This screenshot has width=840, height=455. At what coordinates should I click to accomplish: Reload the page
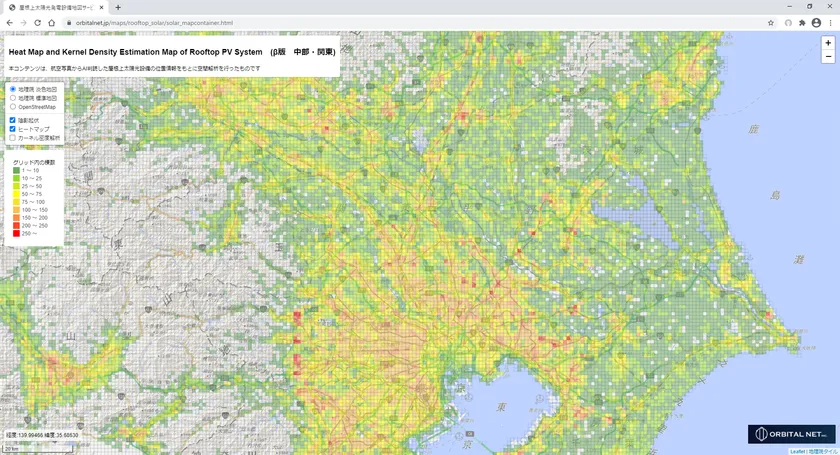pos(38,22)
